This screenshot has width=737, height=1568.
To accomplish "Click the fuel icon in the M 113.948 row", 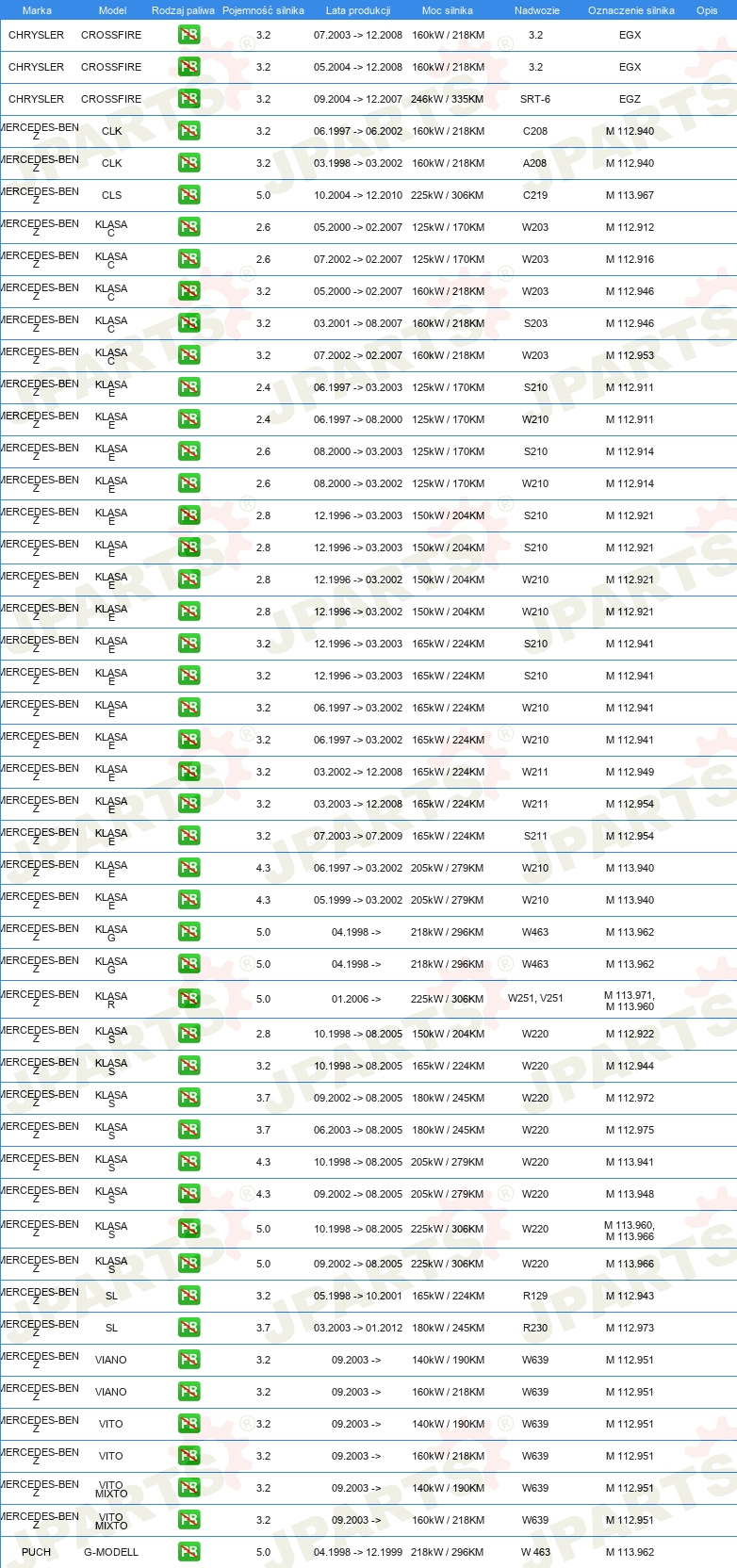I will [x=189, y=1194].
